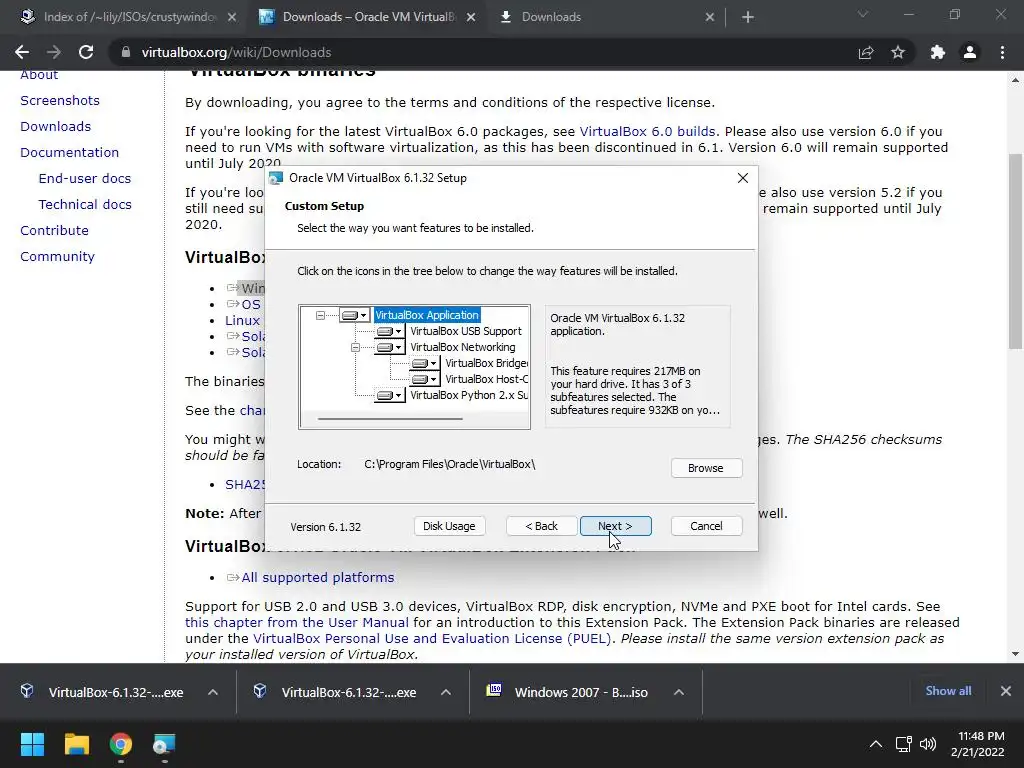1024x768 pixels.
Task: Open options for first VirtualBox download
Action: point(213,692)
